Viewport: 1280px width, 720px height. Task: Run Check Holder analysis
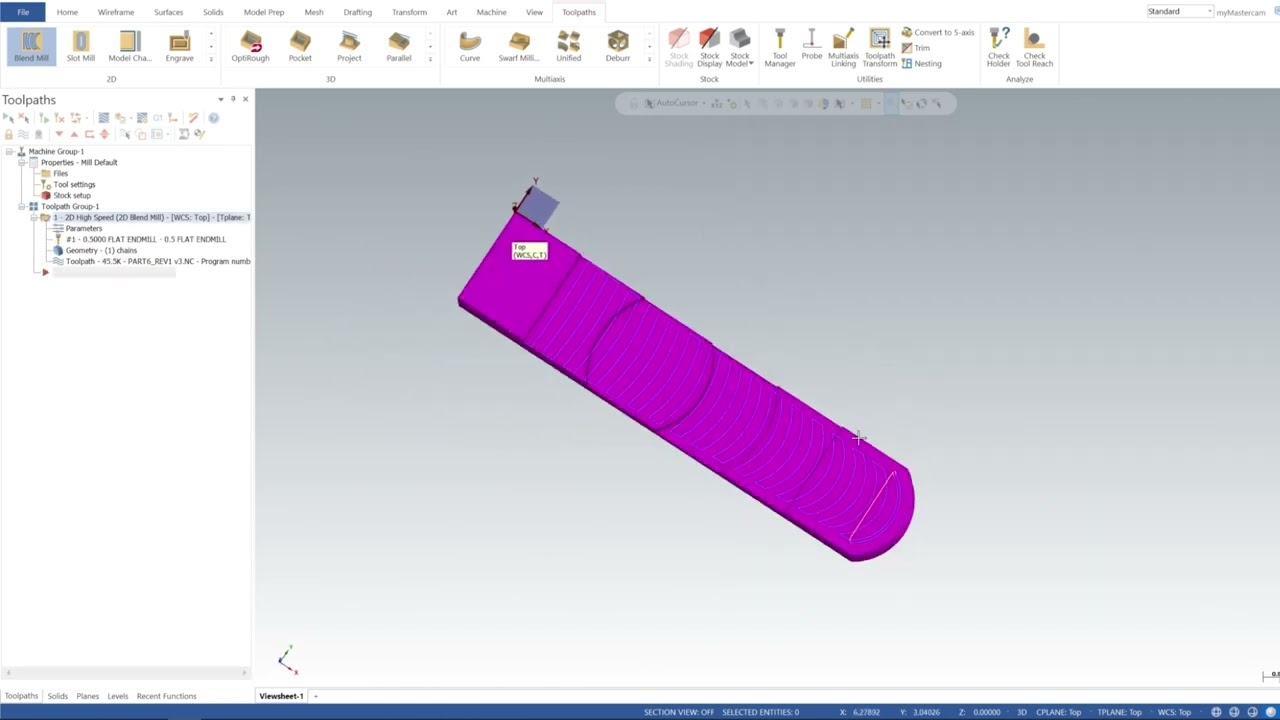[x=999, y=48]
